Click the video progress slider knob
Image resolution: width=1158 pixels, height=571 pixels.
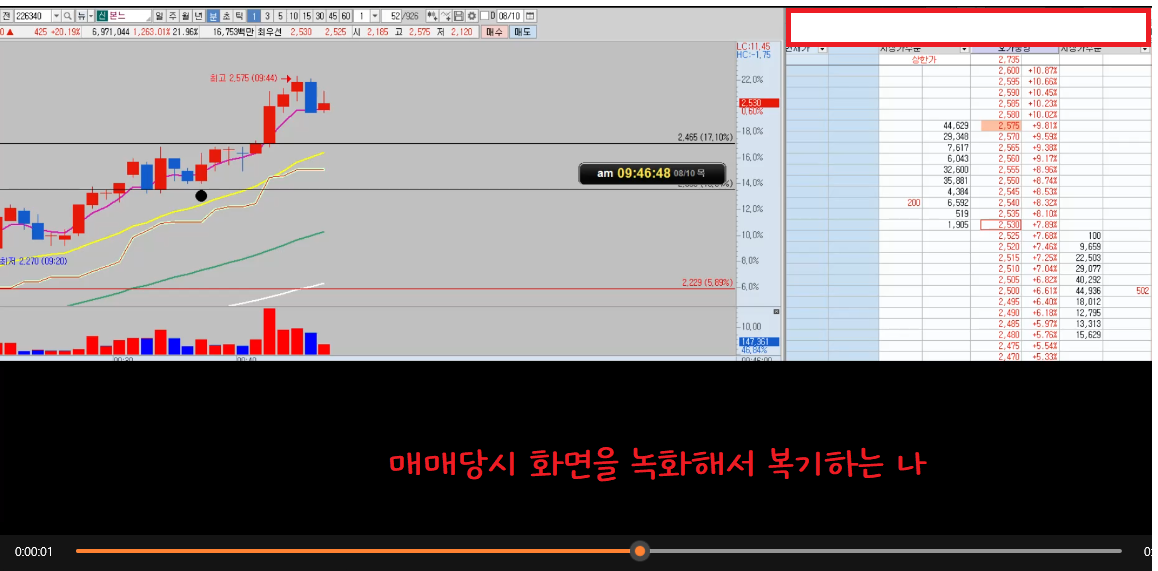click(640, 551)
